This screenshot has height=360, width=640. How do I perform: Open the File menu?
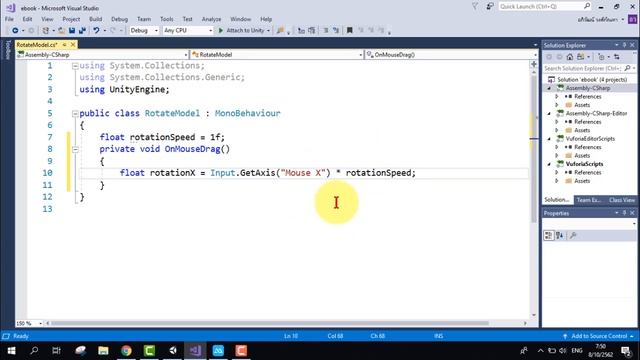click(9, 19)
